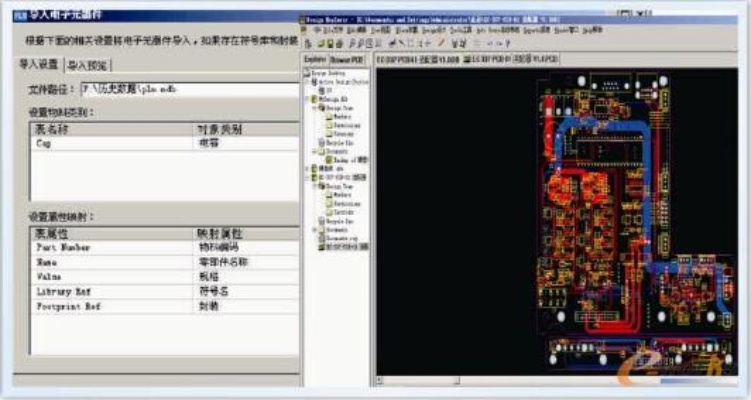Viewport: 751px width, 400px height.
Task: Click the 文件路径 input field
Action: (190, 90)
